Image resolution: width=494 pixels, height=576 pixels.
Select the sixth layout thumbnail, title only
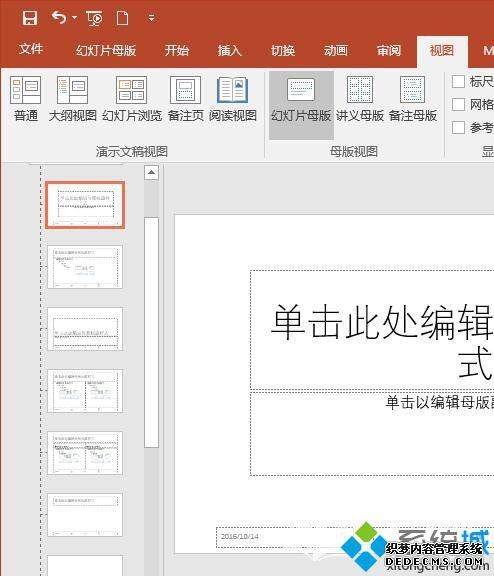coord(85,515)
